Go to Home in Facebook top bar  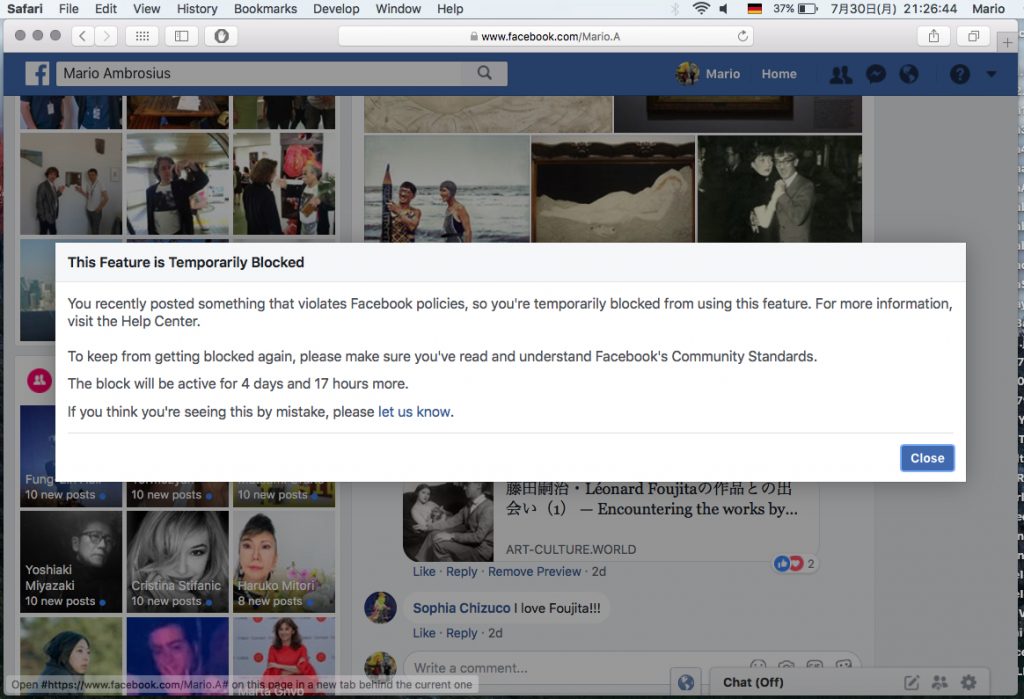778,74
